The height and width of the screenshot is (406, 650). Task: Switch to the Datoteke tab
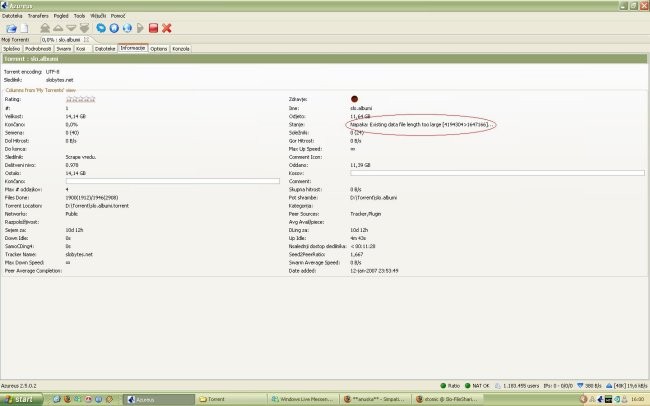pyautogui.click(x=105, y=49)
